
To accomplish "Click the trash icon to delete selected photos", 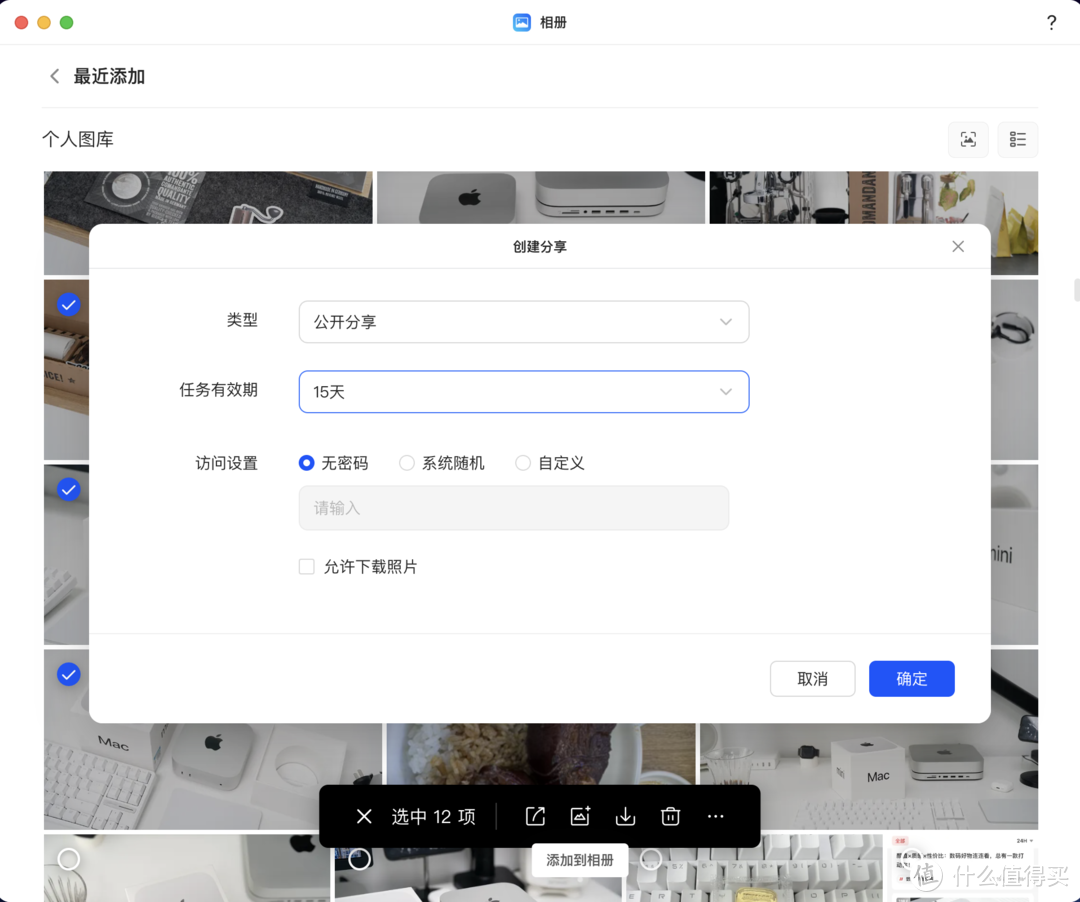I will pos(670,816).
